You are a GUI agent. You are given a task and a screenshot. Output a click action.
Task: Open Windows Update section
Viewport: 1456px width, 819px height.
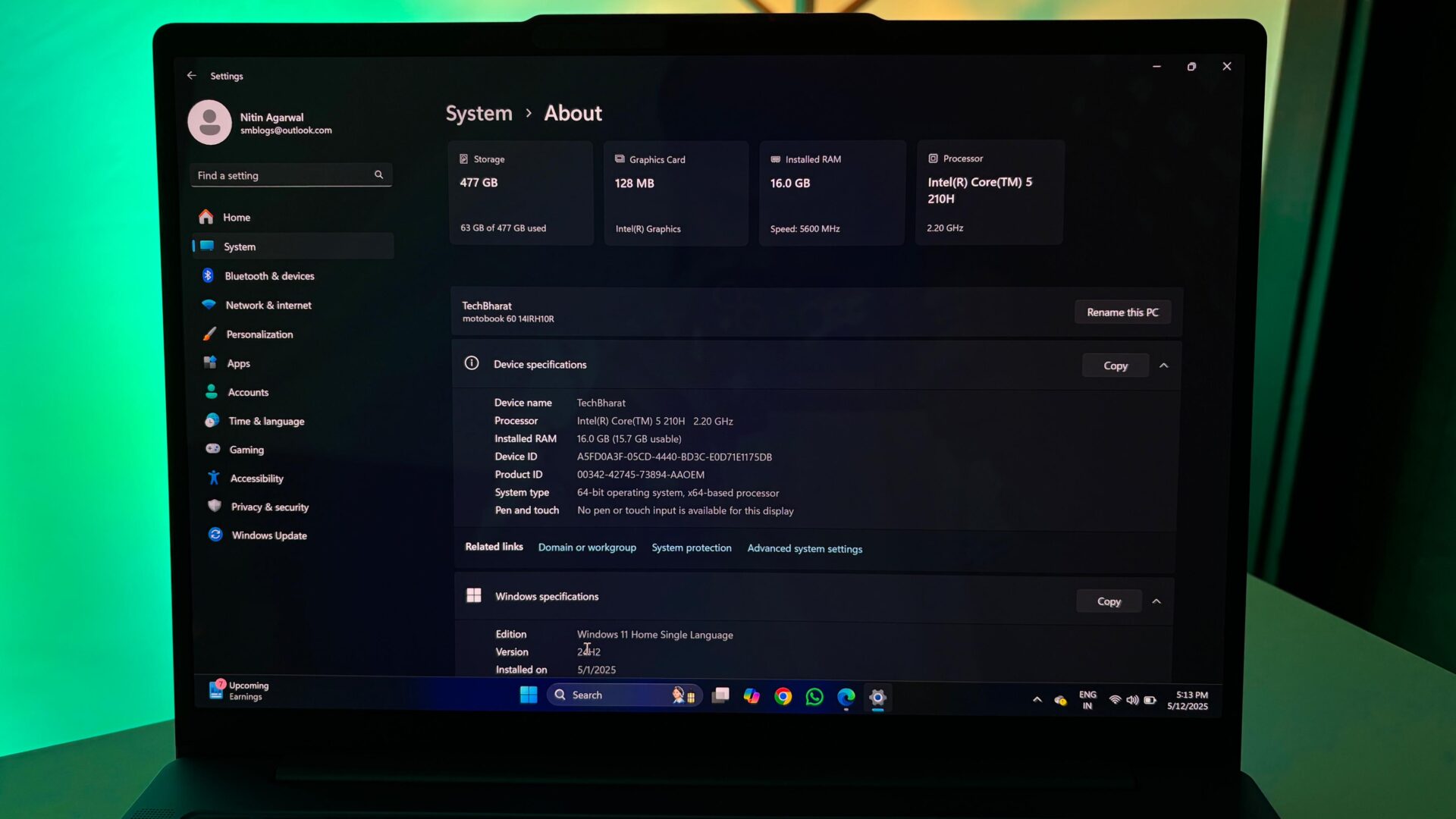pos(269,535)
